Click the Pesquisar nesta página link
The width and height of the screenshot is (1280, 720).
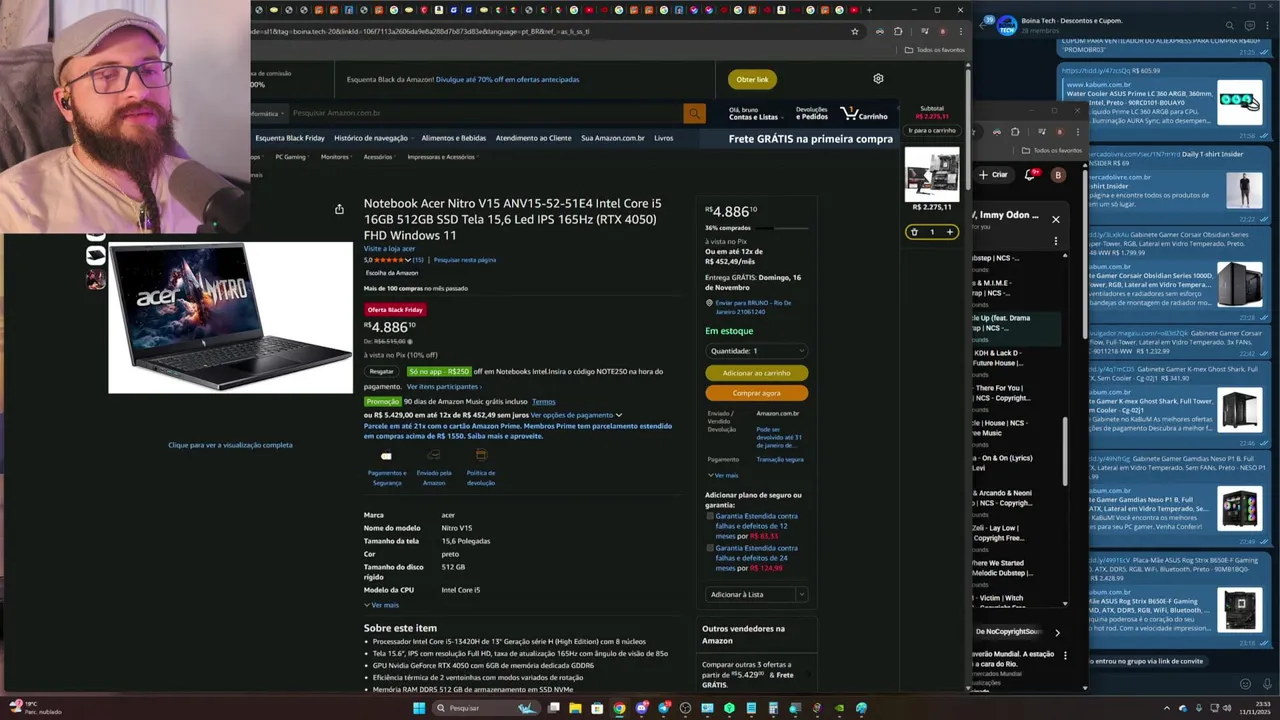[465, 260]
